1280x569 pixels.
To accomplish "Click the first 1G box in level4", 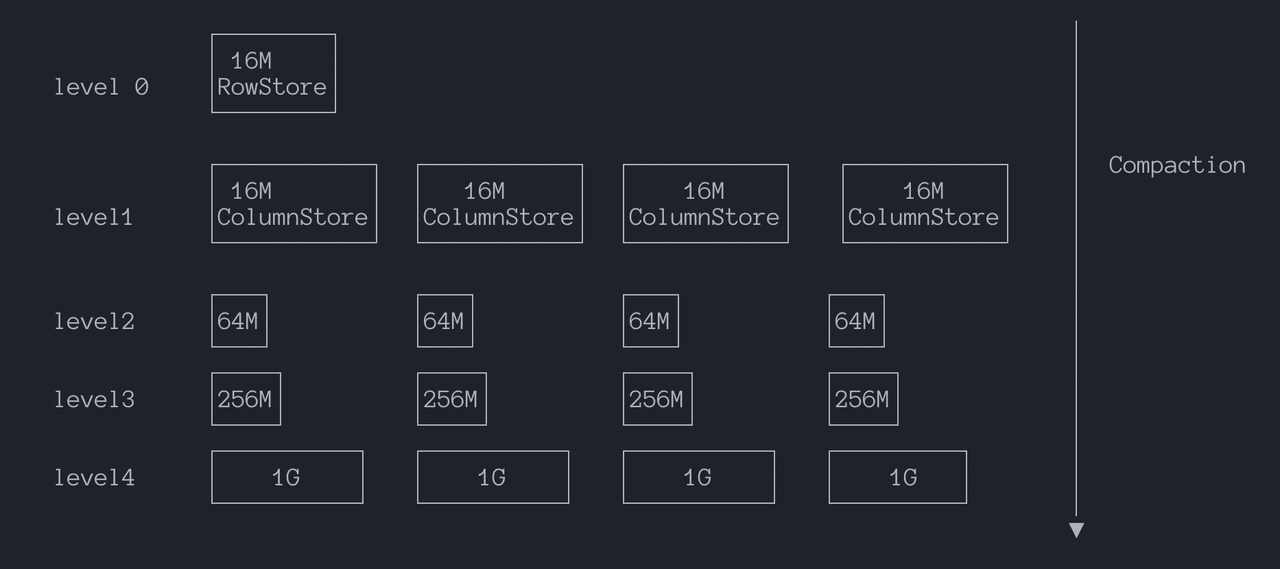I will 287,477.
